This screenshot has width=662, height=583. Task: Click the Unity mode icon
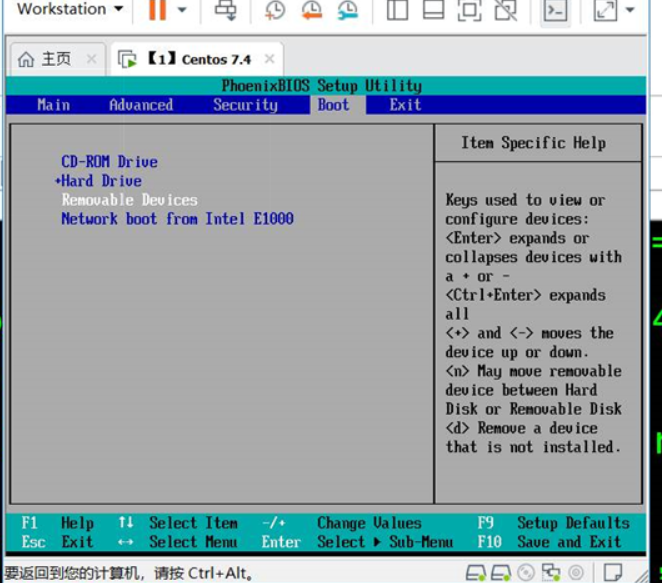pyautogui.click(x=505, y=10)
